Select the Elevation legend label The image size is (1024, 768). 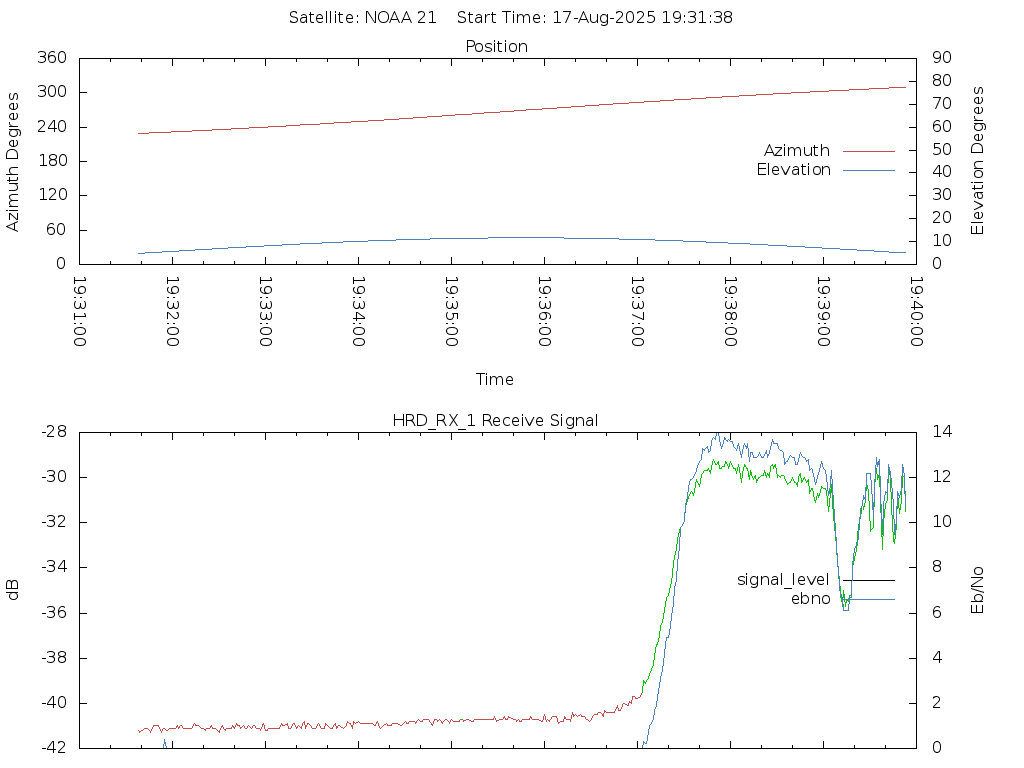(793, 170)
